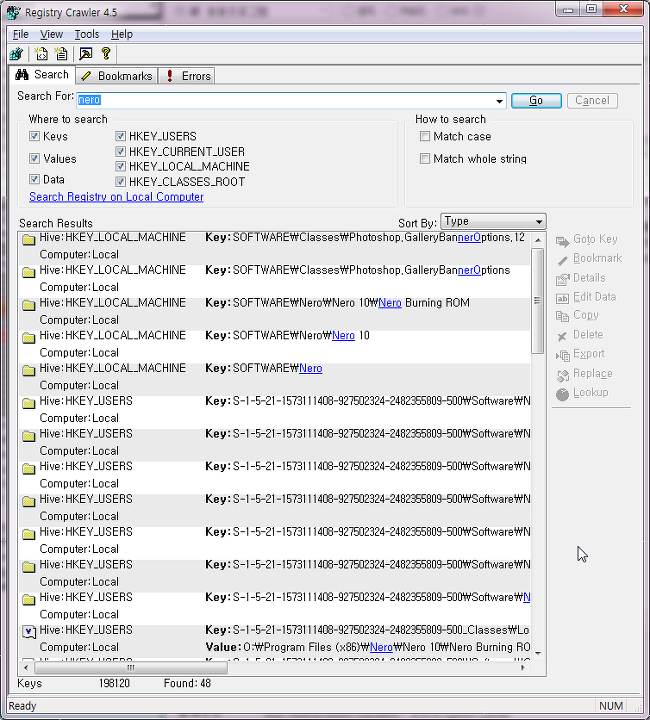Uncheck HKEY_CLASSES_ROOT hive
Viewport: 650px width, 720px height.
120,182
